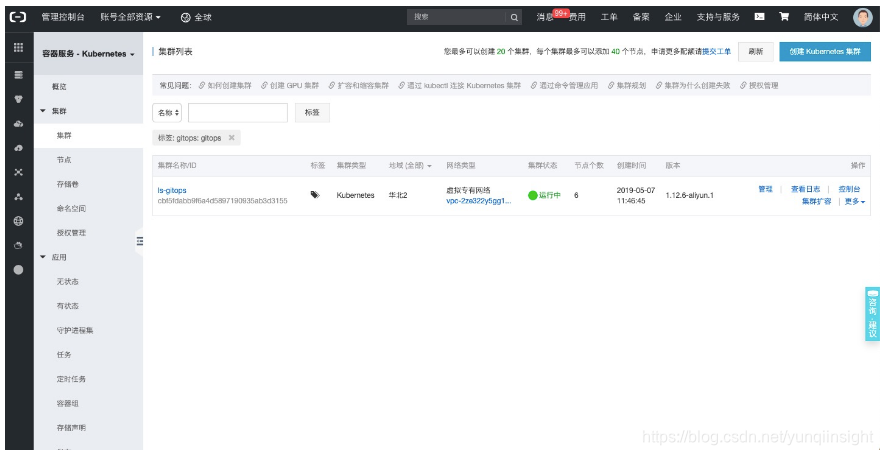Click 查看日志 for ls-gitops cluster
This screenshot has width=883, height=455.
click(805, 189)
